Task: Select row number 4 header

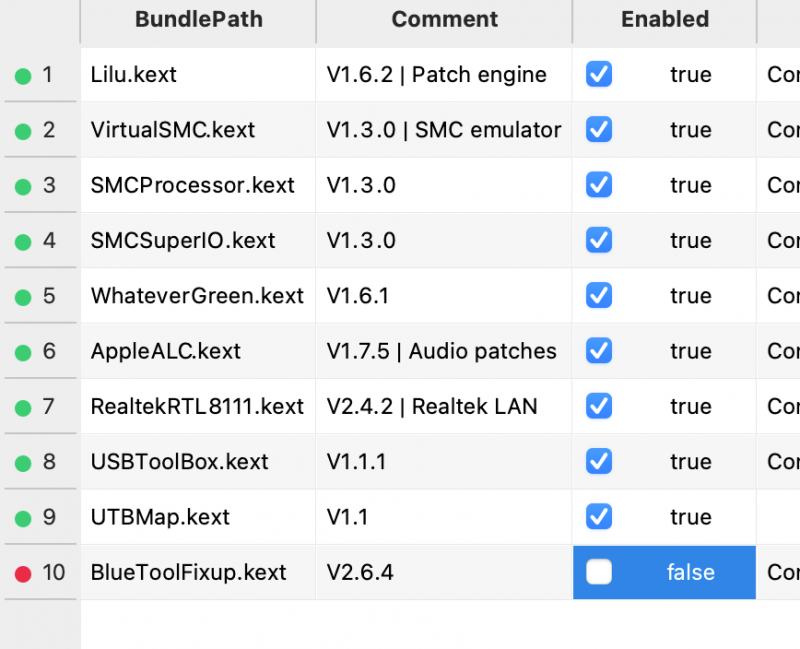Action: 40,240
